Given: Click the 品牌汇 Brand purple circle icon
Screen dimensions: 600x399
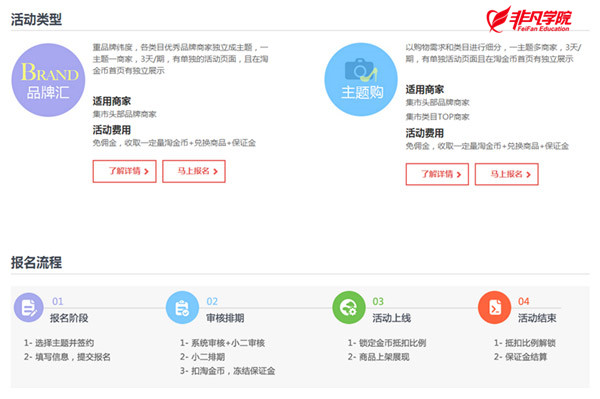Looking at the screenshot, I should [x=48, y=80].
